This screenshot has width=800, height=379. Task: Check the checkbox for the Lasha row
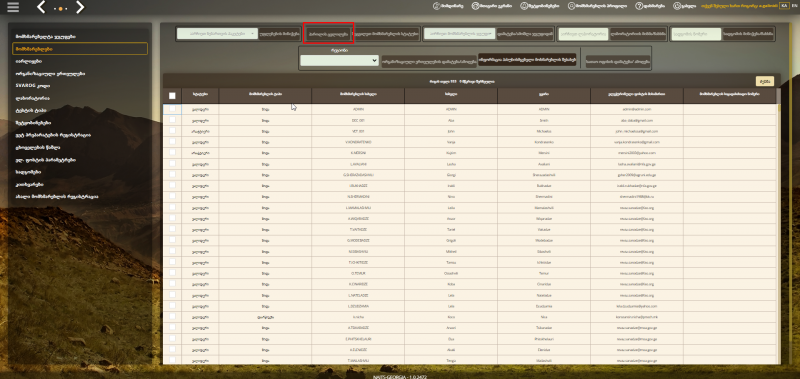tap(172, 164)
